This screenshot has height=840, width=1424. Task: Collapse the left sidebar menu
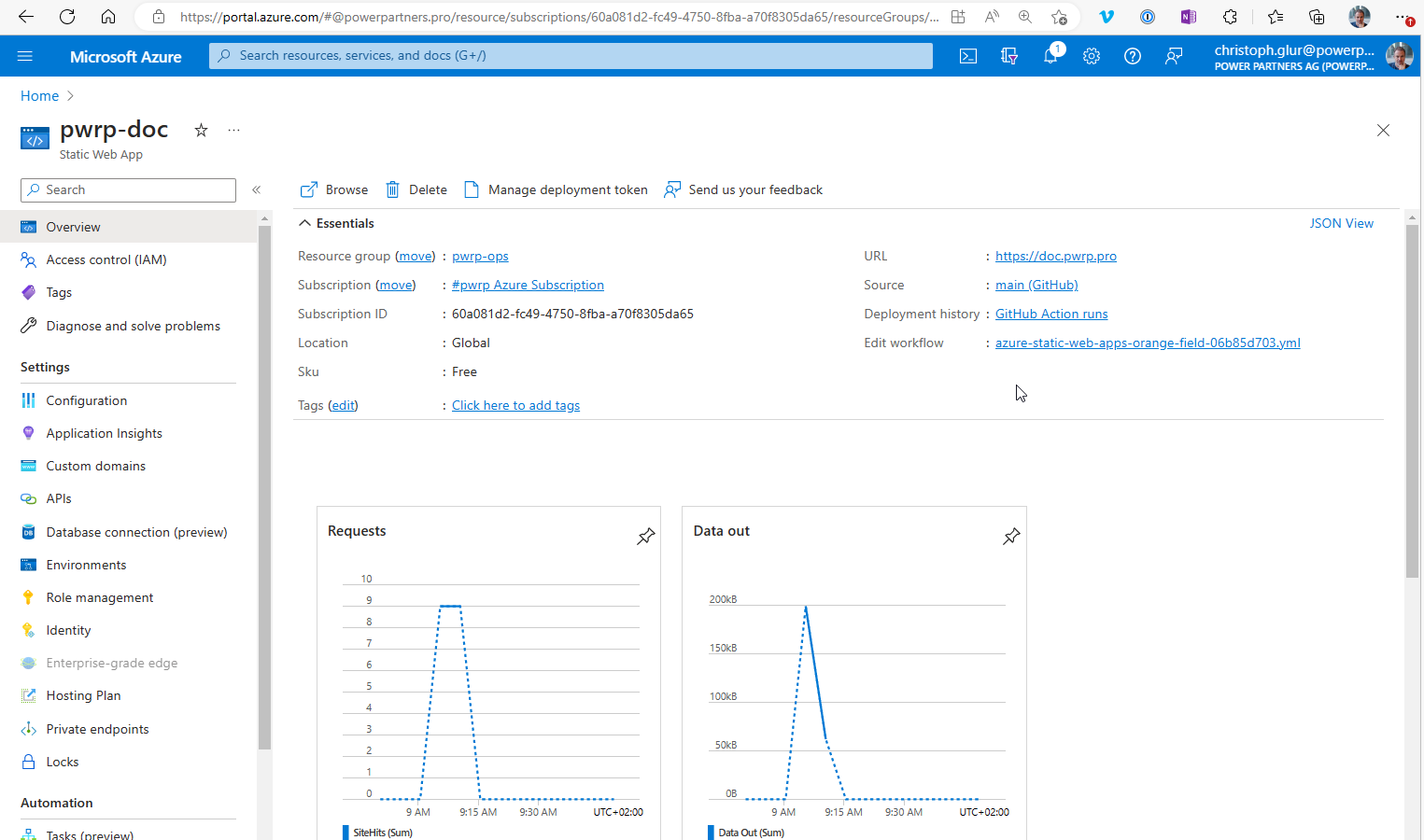[256, 189]
